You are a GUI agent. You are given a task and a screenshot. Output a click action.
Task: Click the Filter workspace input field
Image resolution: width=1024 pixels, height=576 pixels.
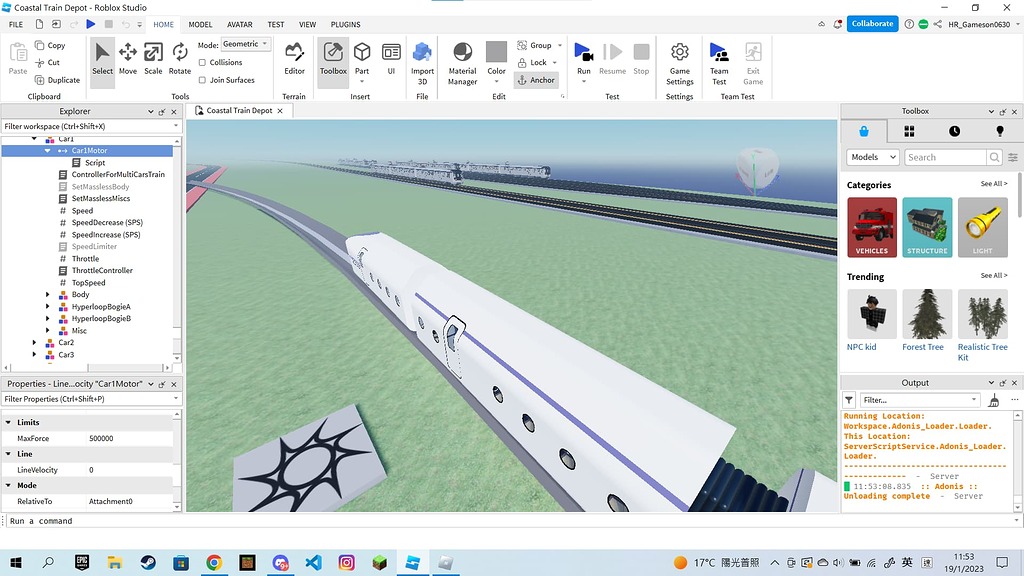(x=91, y=126)
